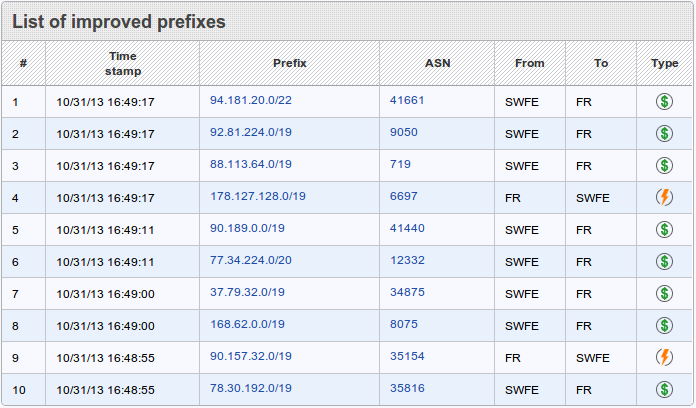Open ASN link 35154
The height and width of the screenshot is (408, 696).
(407, 356)
